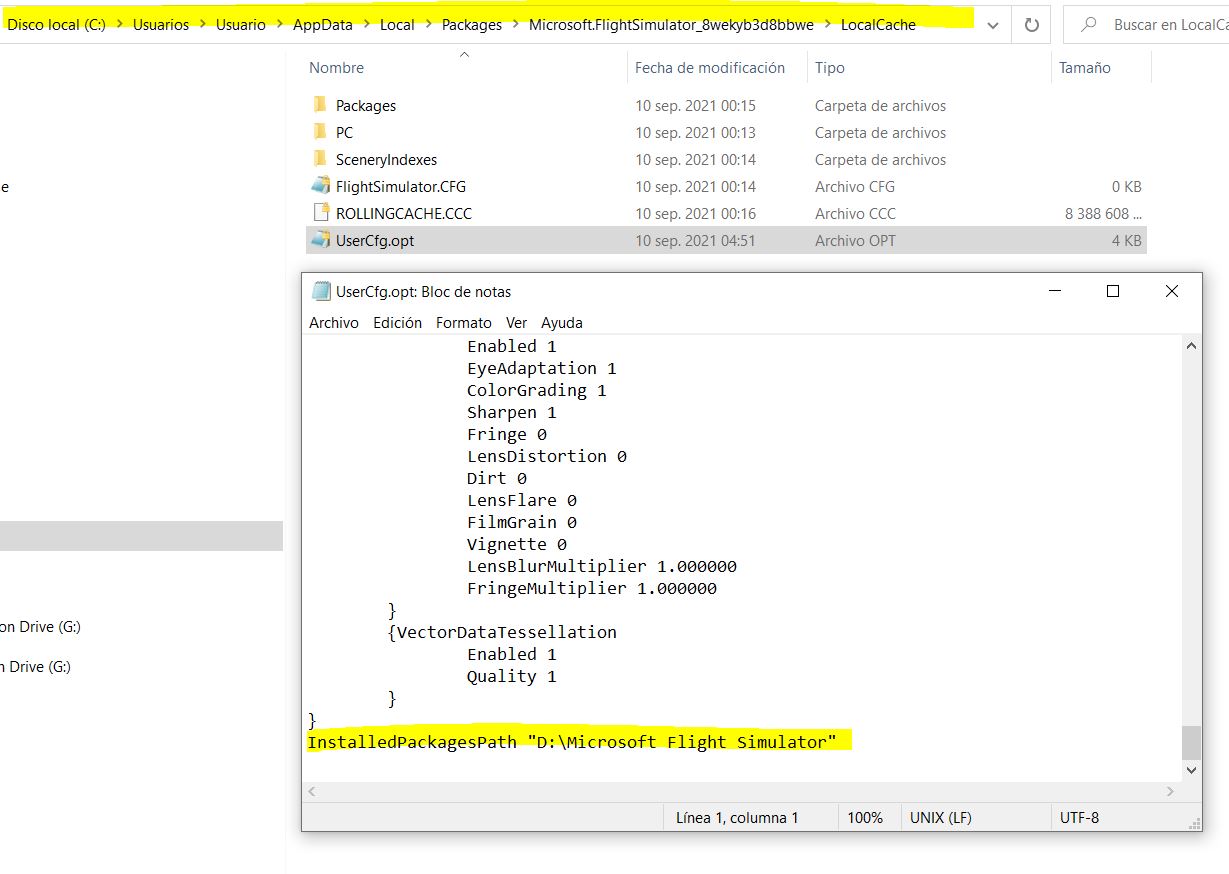Open the Ver menu in Notepad
The height and width of the screenshot is (874, 1229).
[x=516, y=323]
